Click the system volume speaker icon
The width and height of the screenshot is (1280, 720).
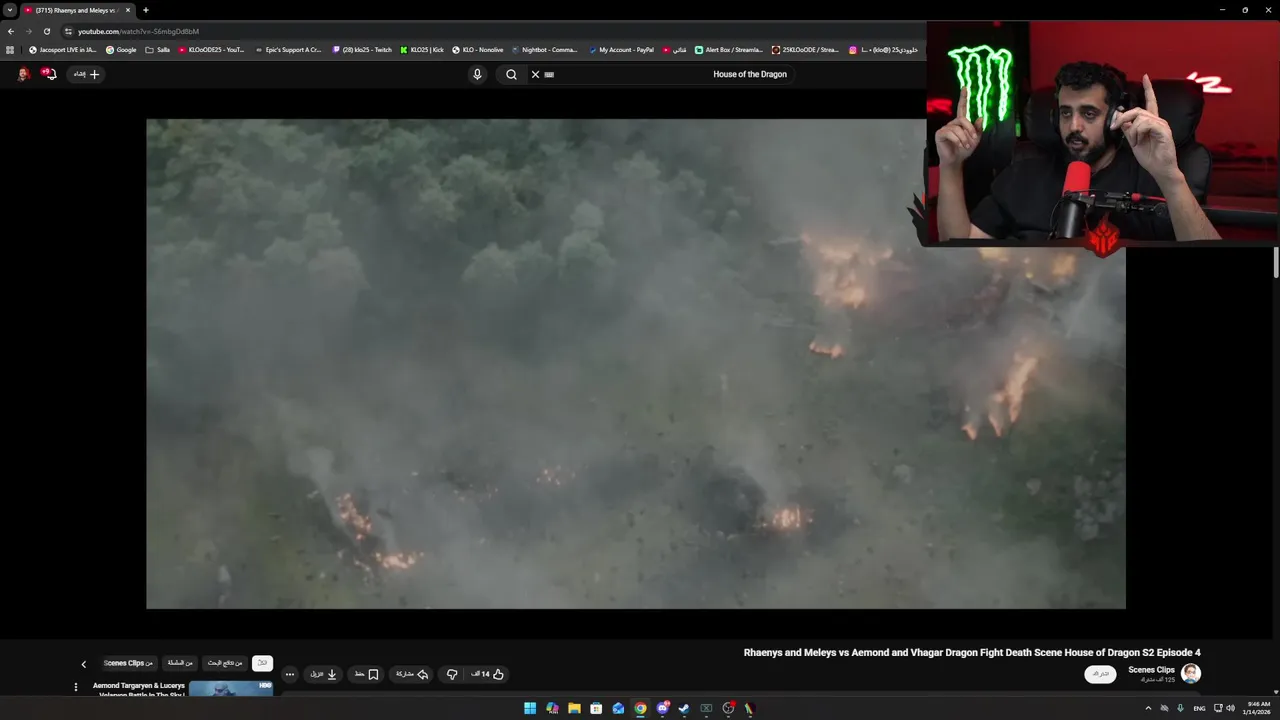point(1230,708)
